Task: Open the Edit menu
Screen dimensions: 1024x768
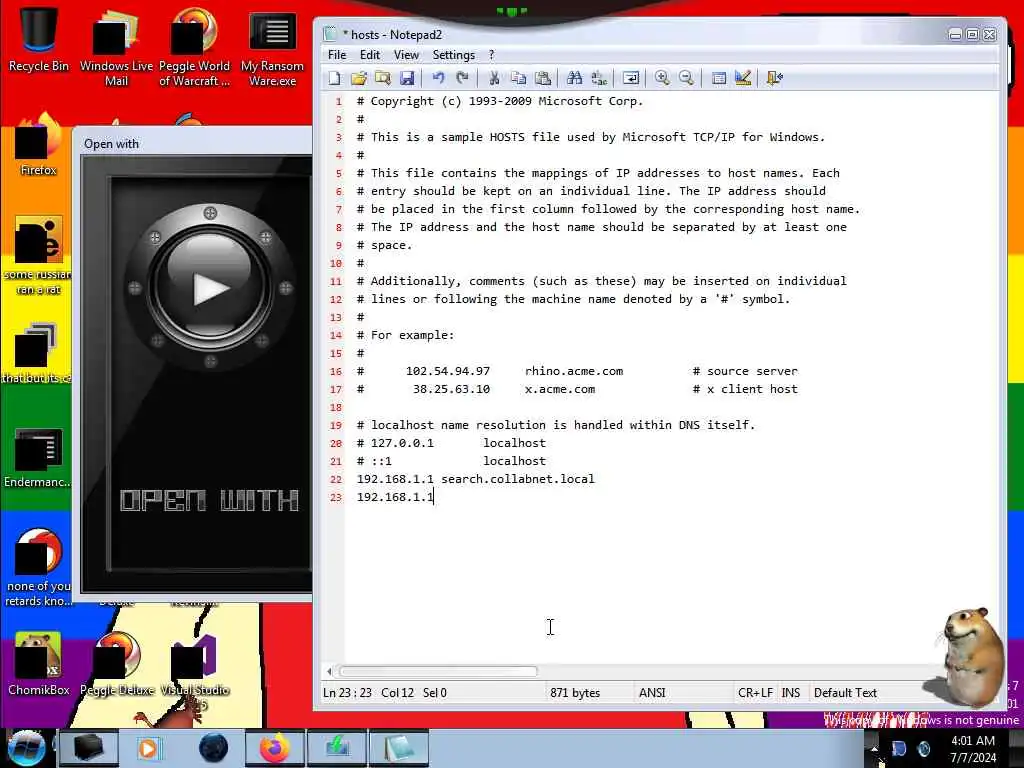Action: point(370,55)
